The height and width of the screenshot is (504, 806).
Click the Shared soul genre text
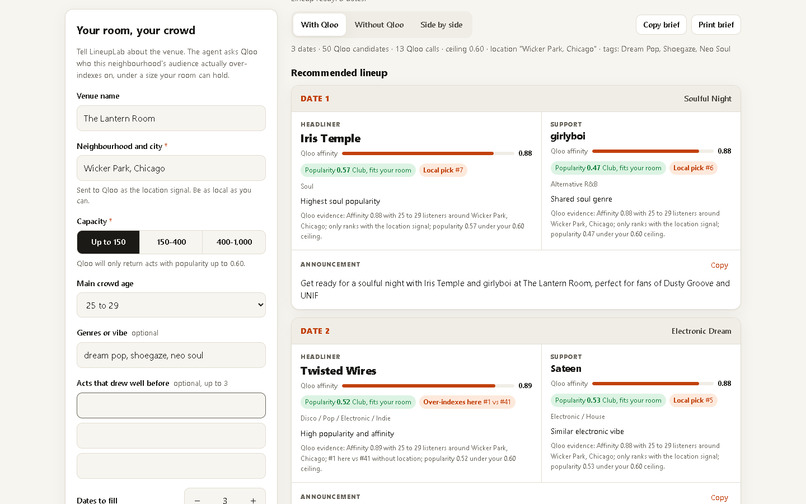581,200
